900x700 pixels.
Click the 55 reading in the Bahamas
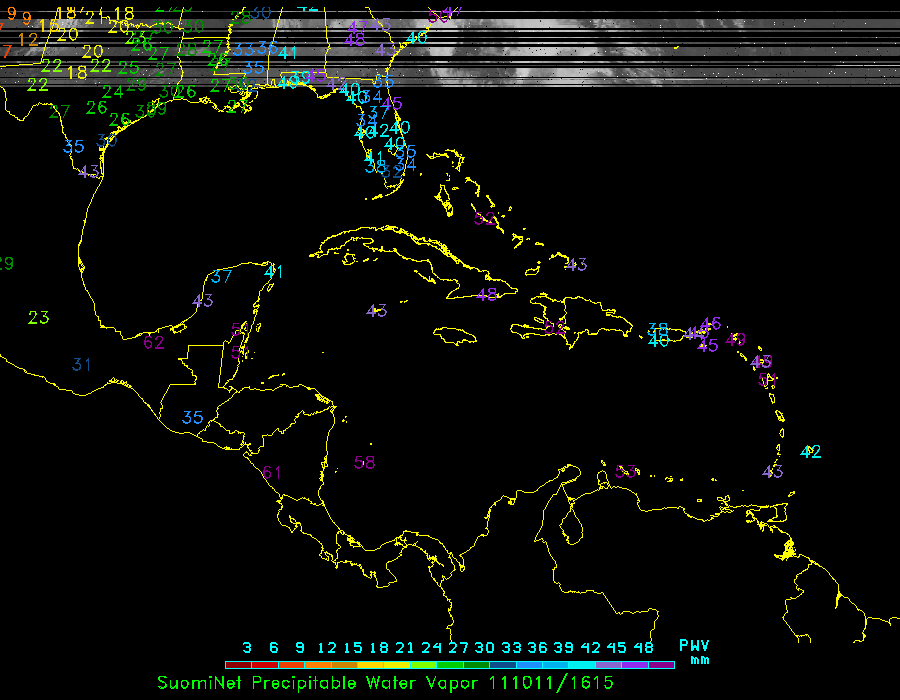[485, 219]
